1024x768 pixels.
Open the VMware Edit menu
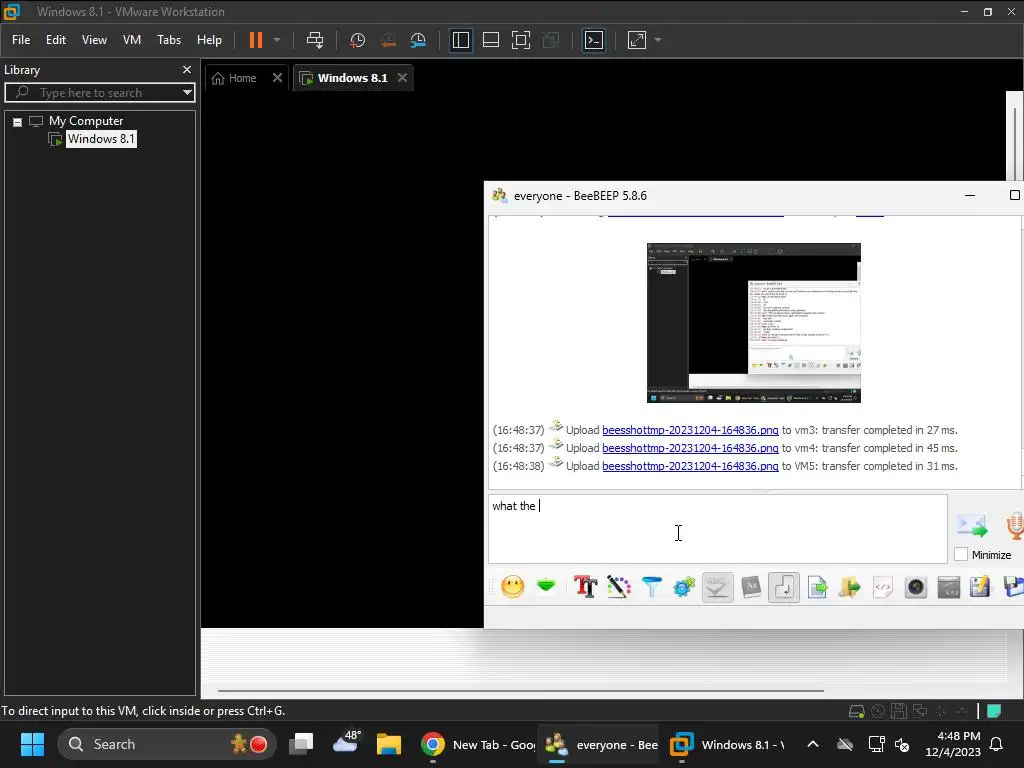[x=56, y=40]
